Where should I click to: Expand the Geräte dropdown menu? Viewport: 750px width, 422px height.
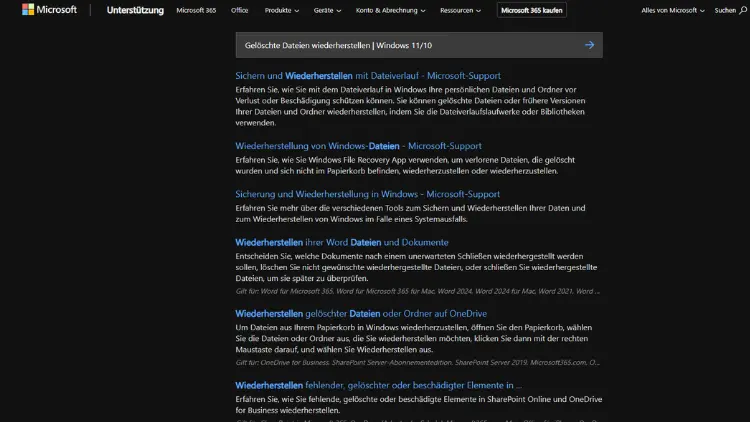327,10
